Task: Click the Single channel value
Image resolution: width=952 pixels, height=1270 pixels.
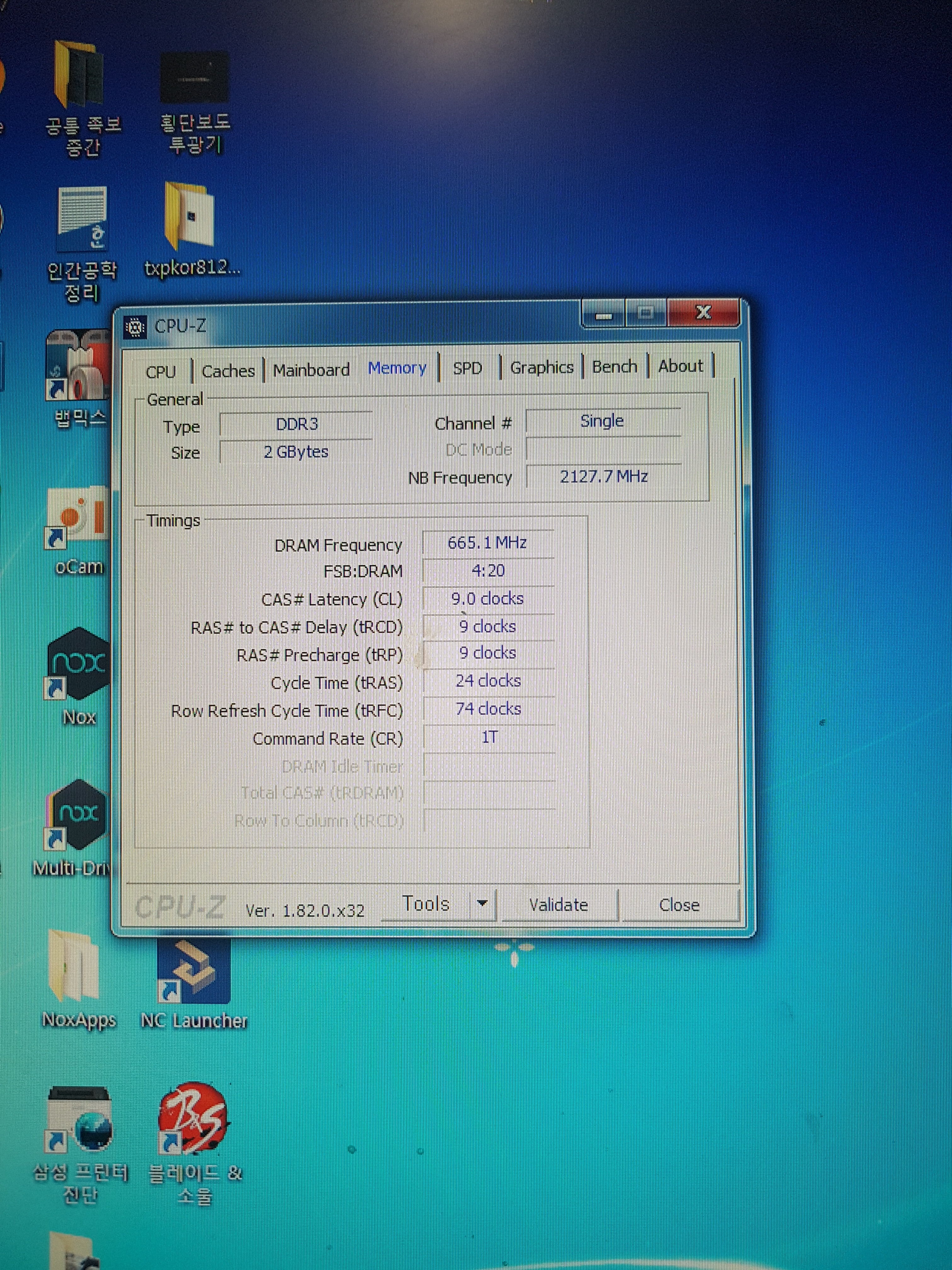Action: point(603,421)
